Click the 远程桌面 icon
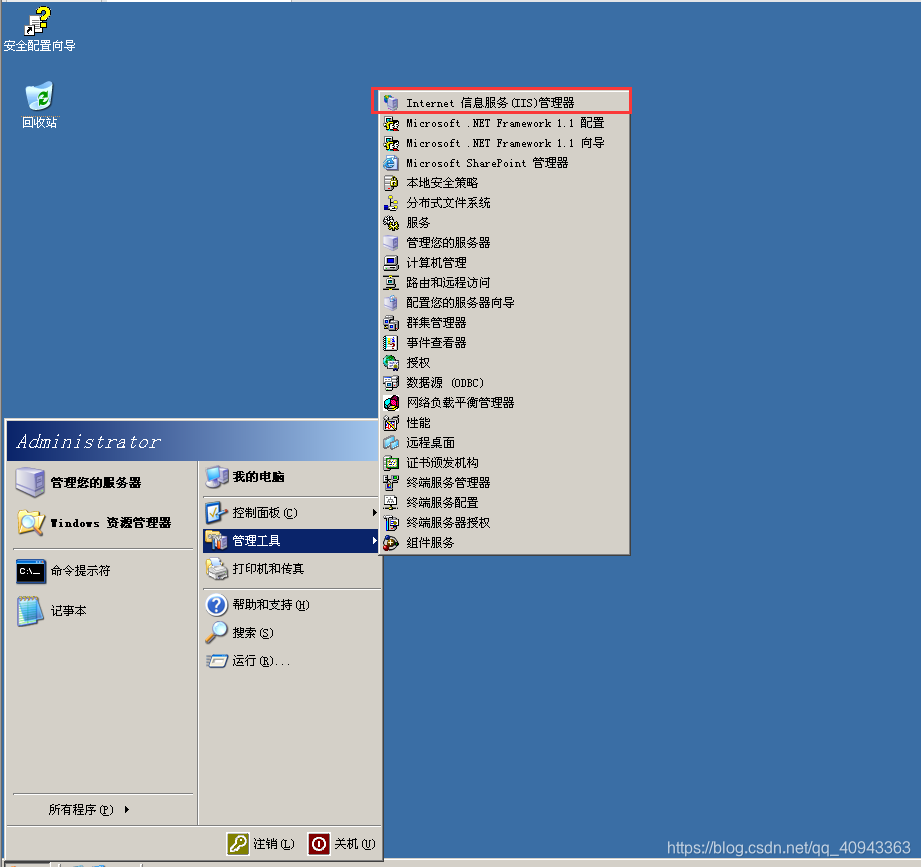 (x=391, y=442)
